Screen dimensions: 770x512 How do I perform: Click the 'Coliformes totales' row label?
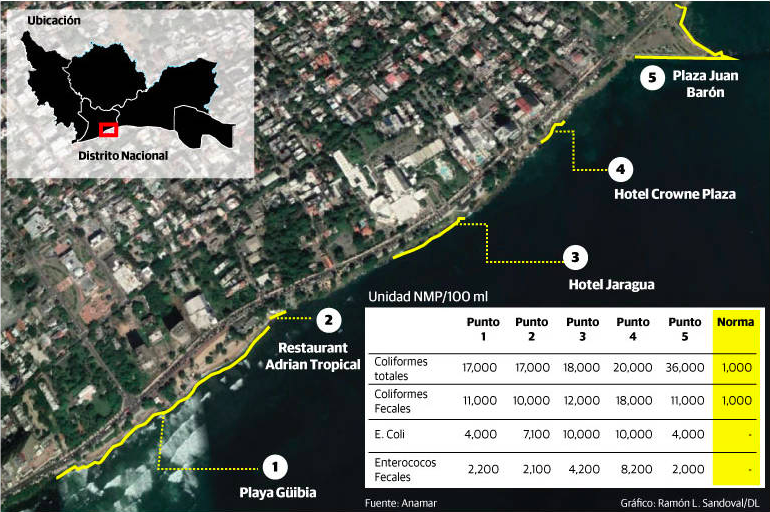[401, 369]
